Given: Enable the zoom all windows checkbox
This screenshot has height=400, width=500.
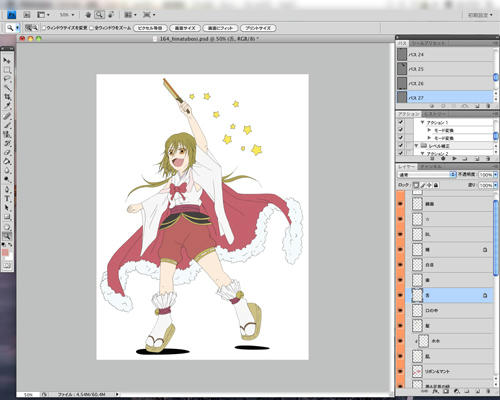Looking at the screenshot, I should [92, 28].
